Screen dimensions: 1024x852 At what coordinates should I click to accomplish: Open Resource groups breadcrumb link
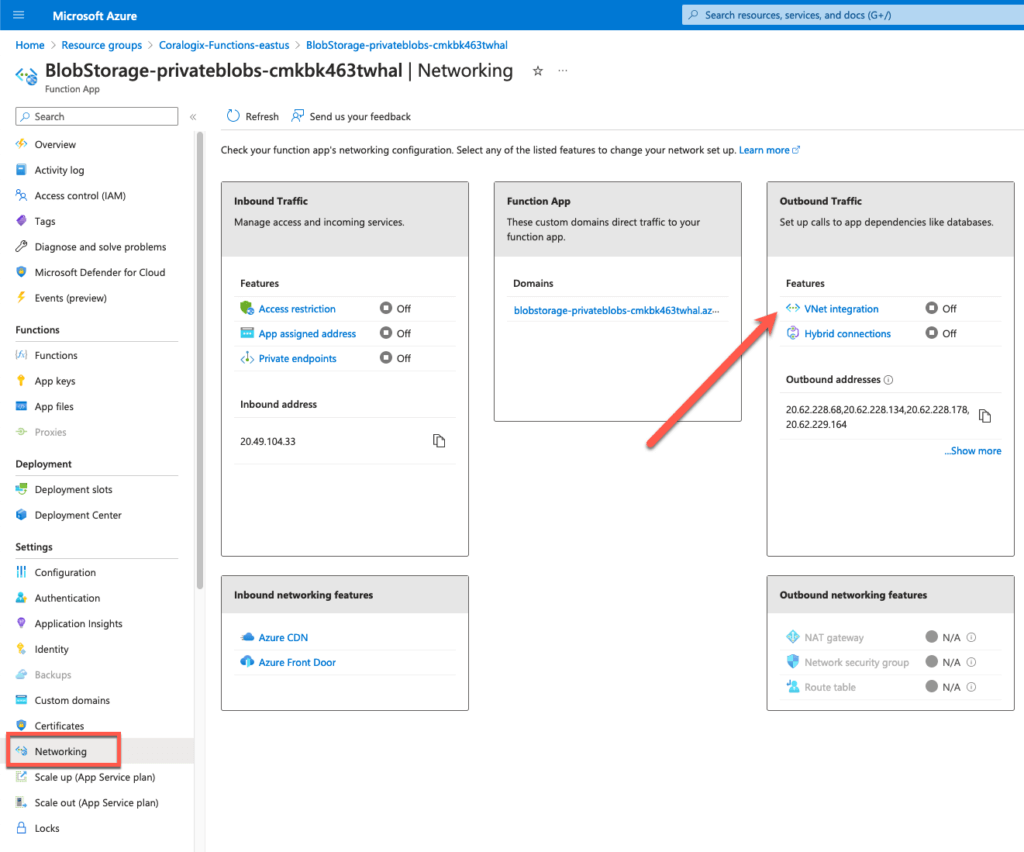[102, 45]
